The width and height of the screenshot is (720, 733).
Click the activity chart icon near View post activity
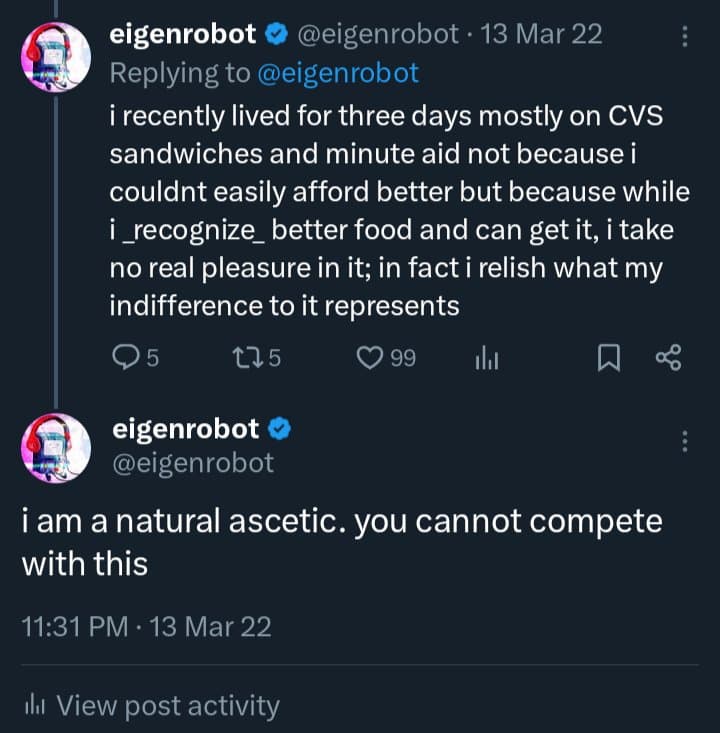tap(31, 707)
